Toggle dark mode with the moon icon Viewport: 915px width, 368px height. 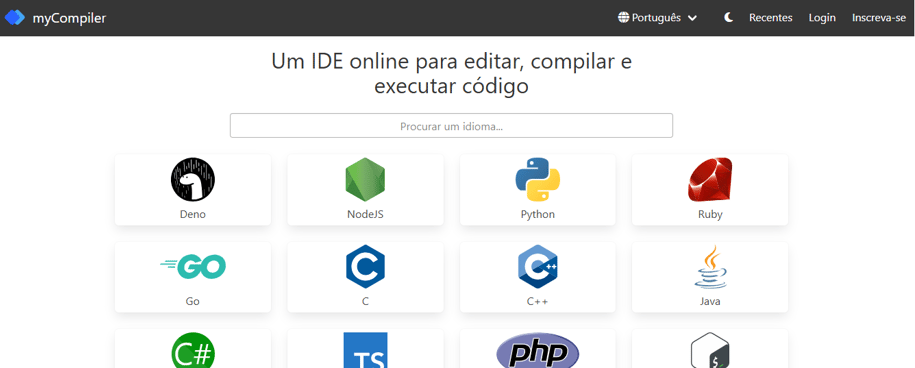tap(728, 17)
